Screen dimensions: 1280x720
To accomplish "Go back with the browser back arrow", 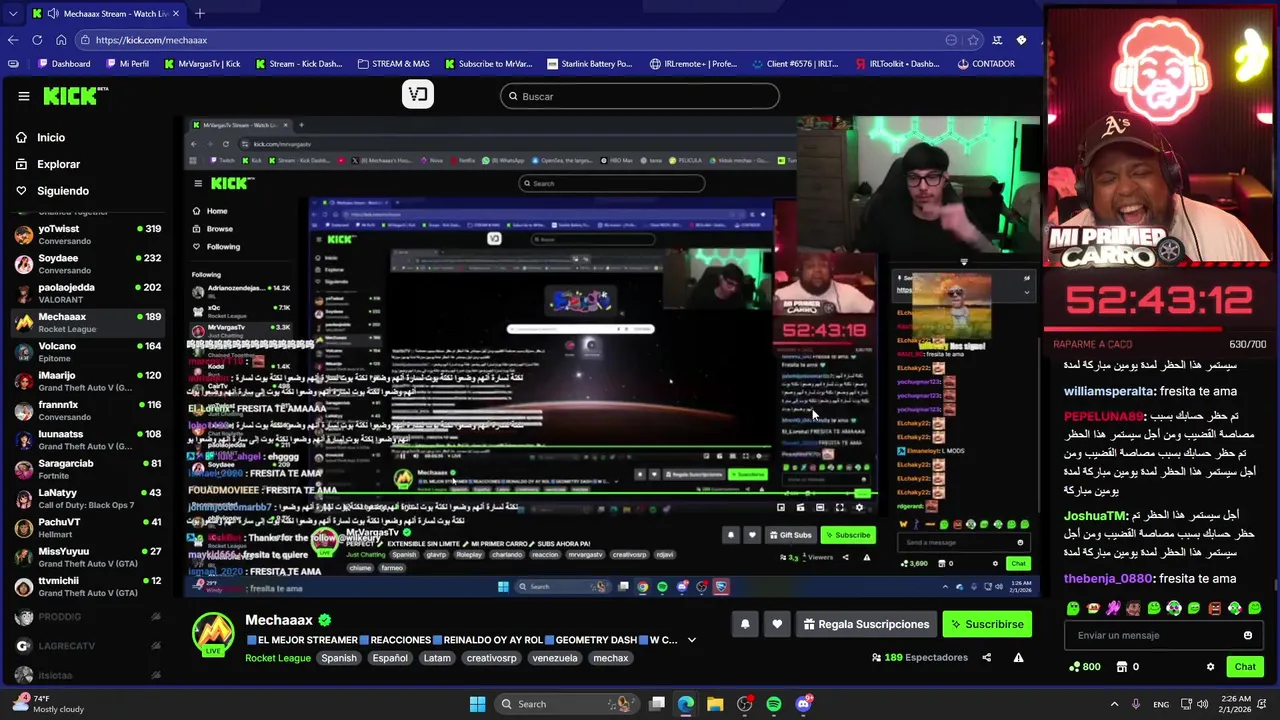I will pos(13,40).
